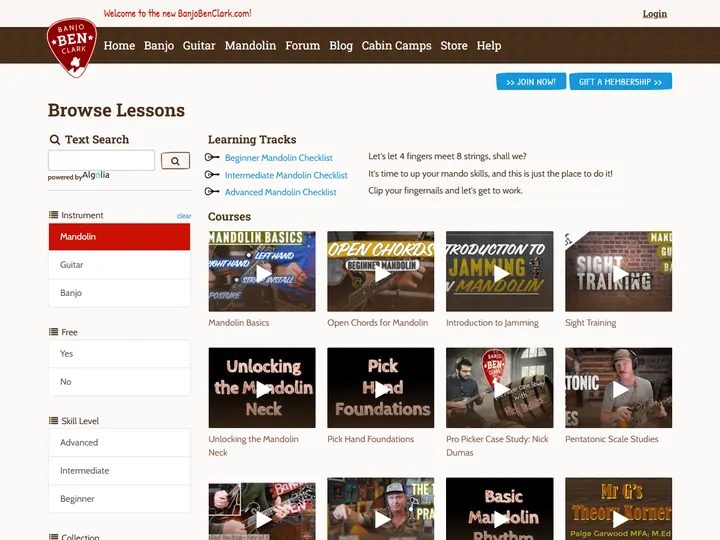
Task: Open the Open Chords for Mandolin title
Action: pyautogui.click(x=377, y=323)
